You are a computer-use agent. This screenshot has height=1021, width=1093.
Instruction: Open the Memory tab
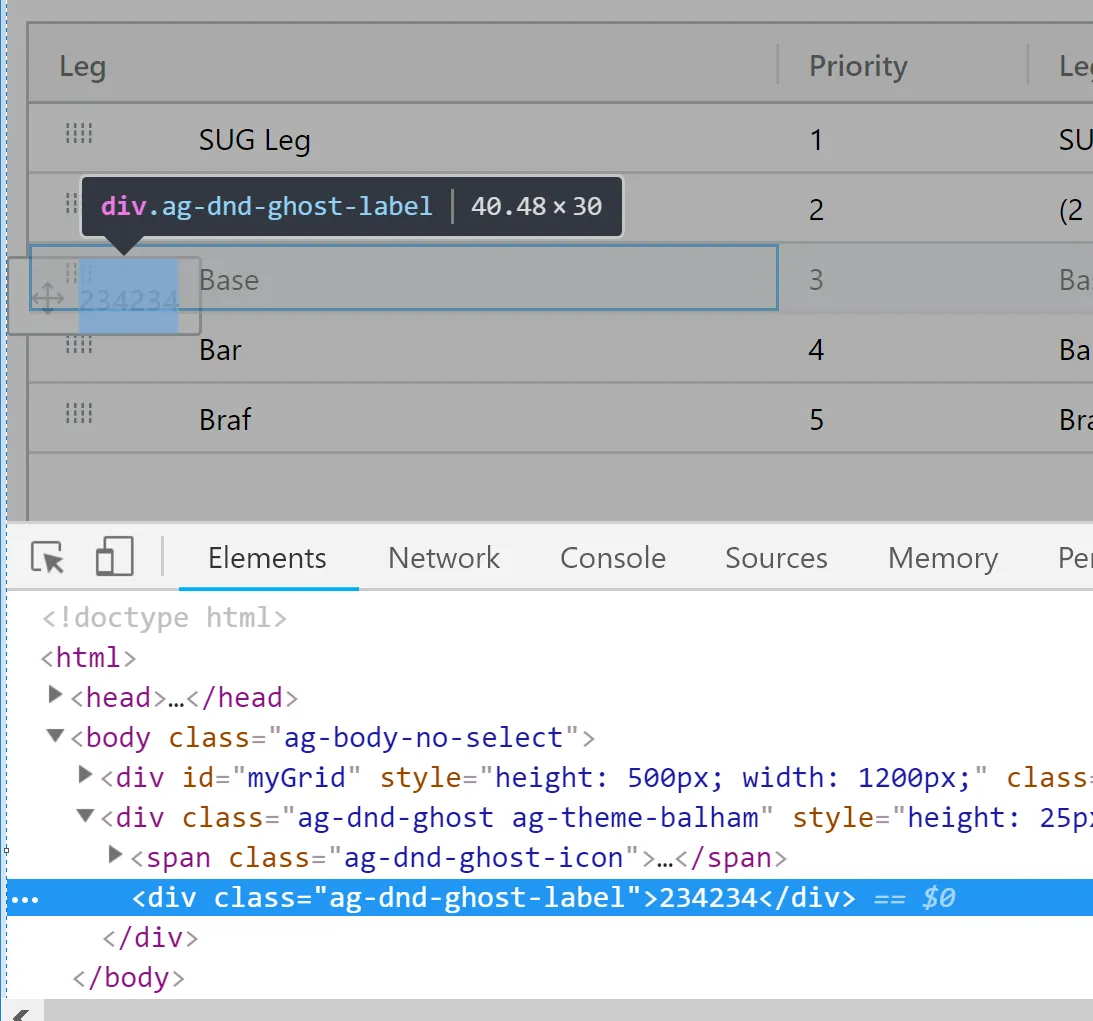942,558
